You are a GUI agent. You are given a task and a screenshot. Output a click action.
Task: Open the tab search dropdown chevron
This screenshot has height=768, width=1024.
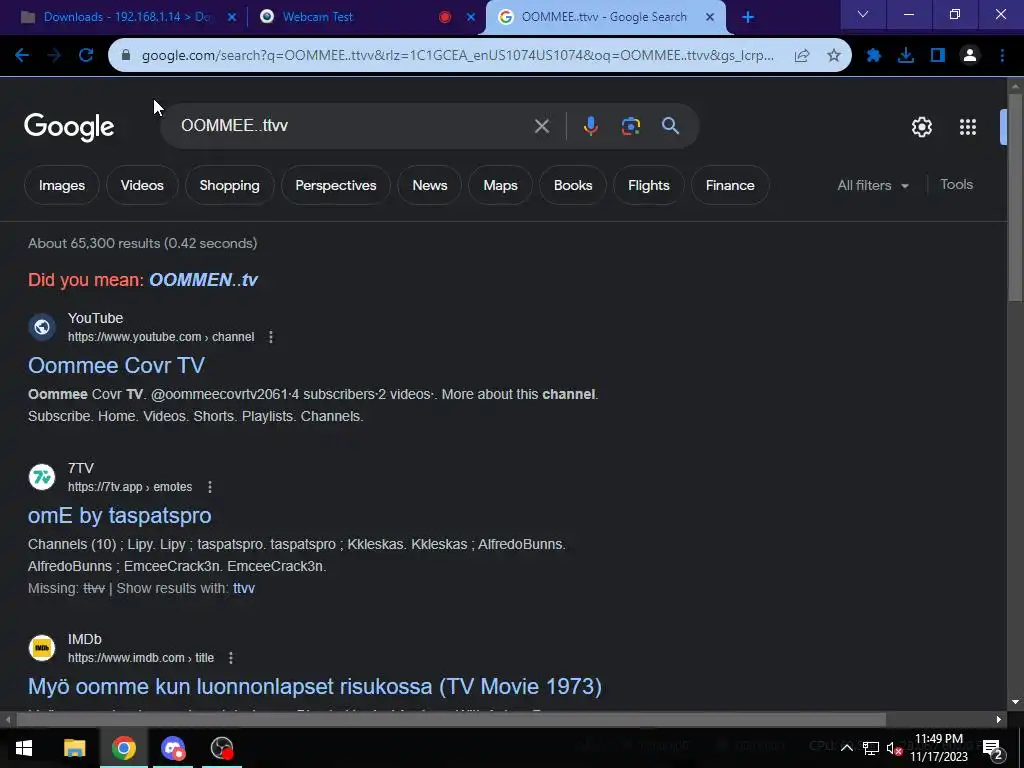[863, 14]
